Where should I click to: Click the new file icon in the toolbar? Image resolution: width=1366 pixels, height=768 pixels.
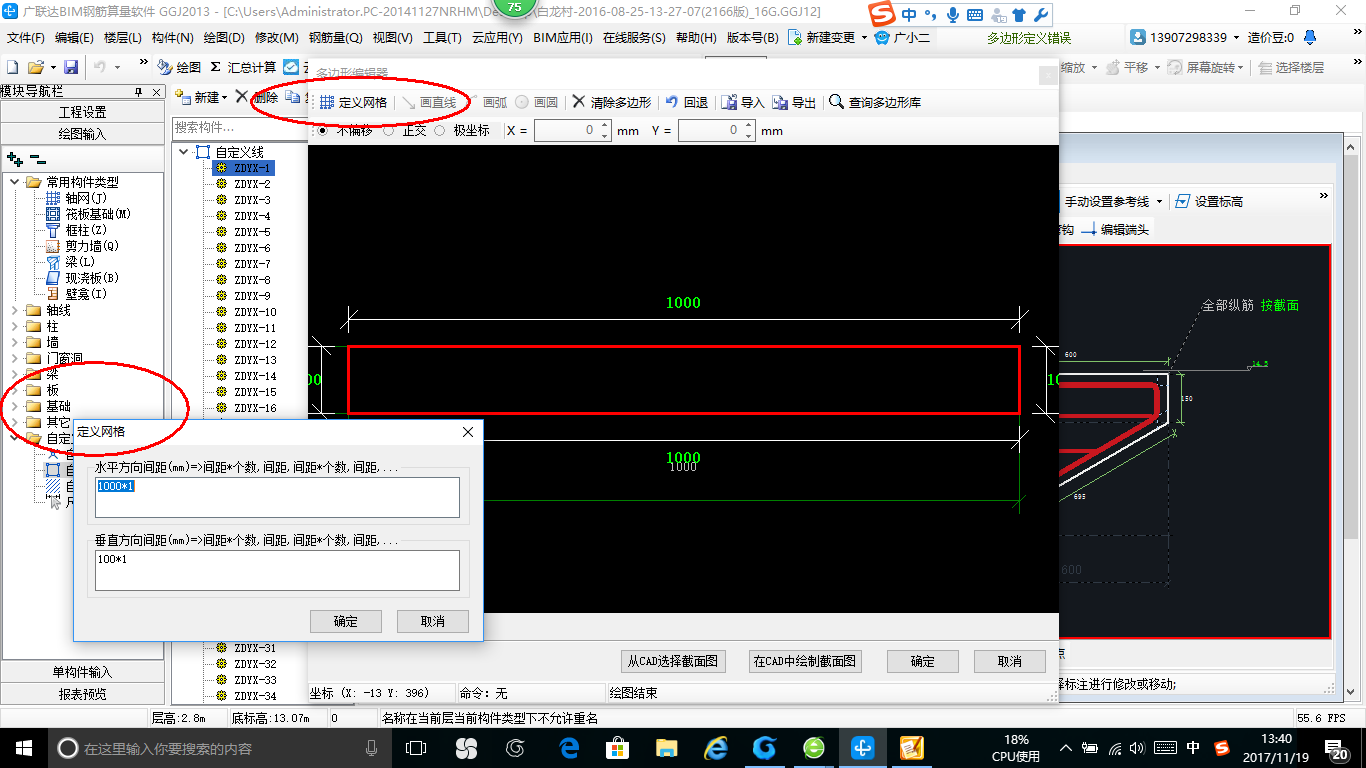(13, 67)
